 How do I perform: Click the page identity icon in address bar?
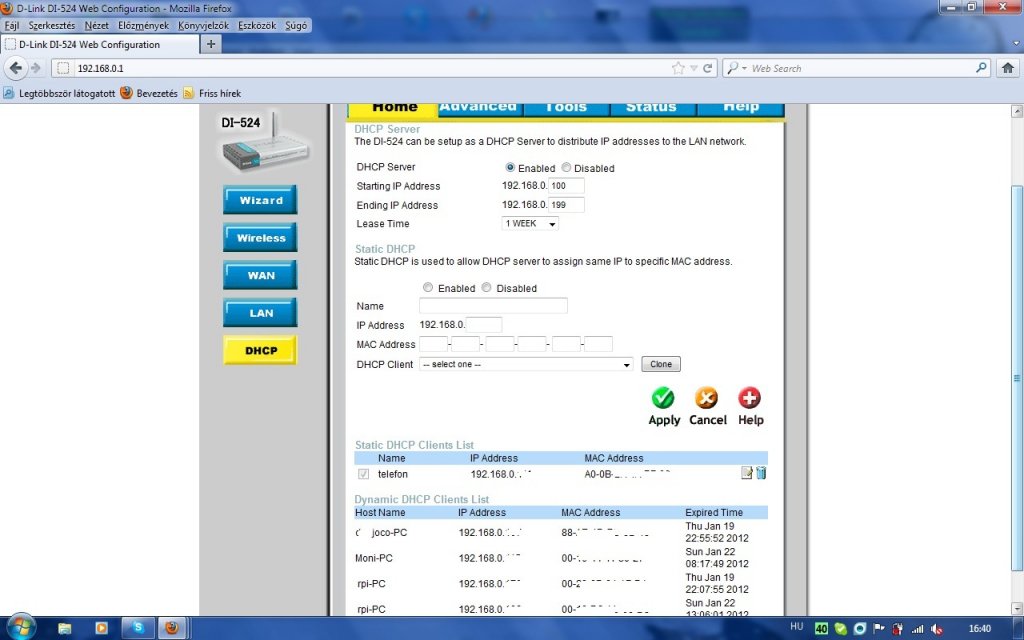[63, 68]
